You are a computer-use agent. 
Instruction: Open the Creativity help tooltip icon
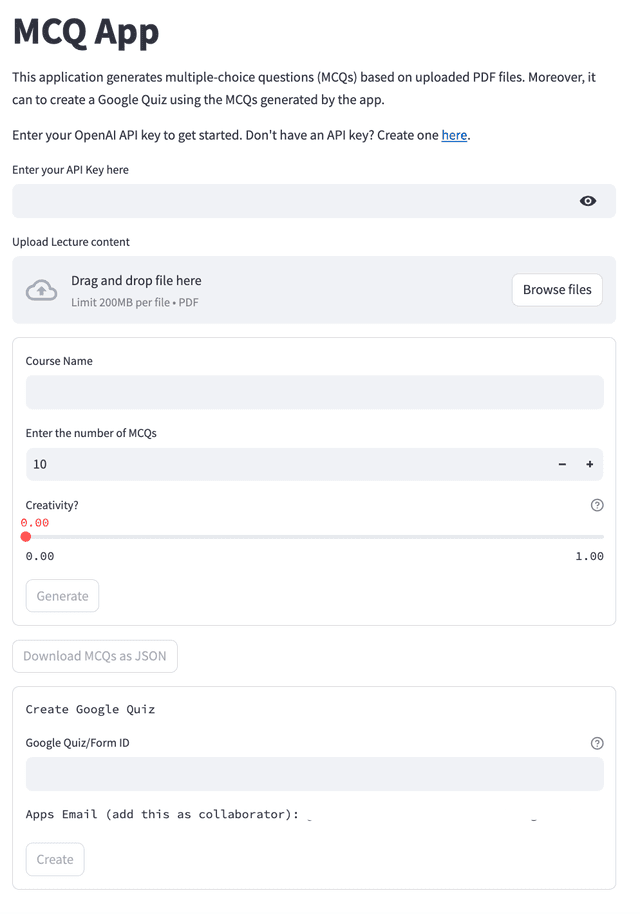tap(597, 505)
